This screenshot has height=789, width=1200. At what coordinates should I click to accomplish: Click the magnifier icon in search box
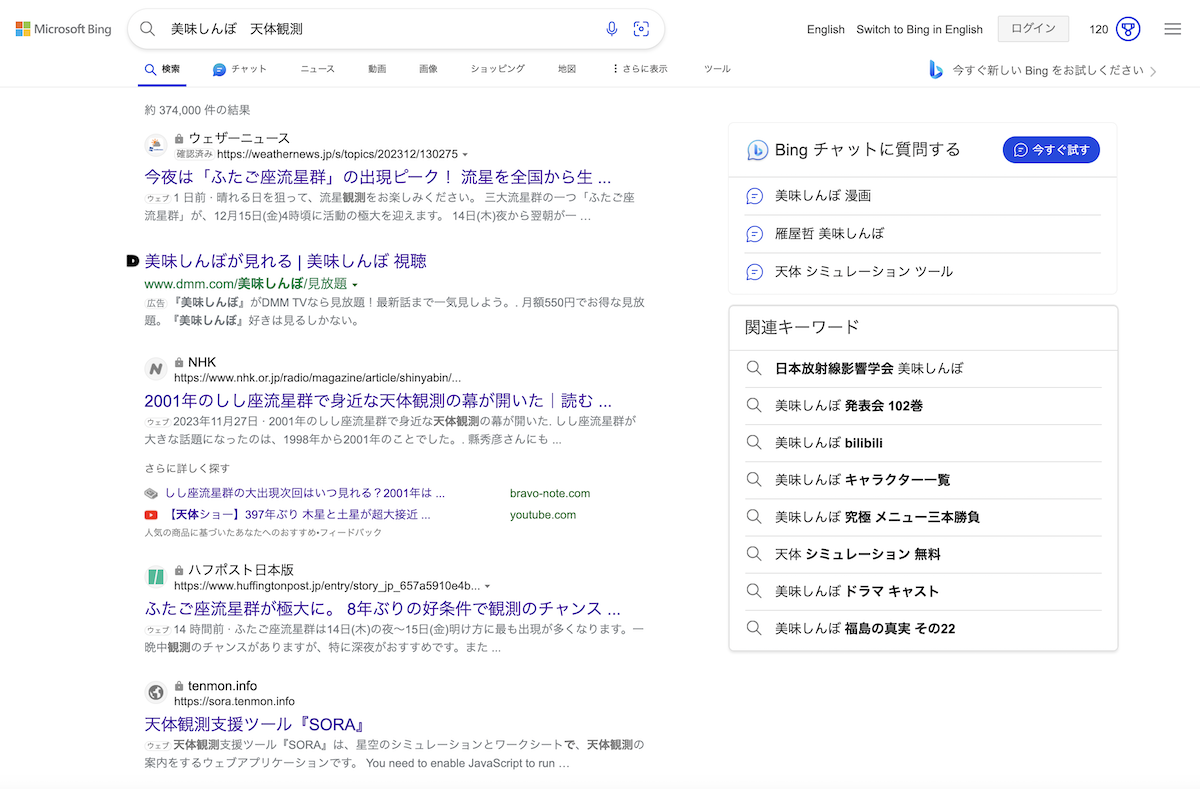click(x=148, y=29)
